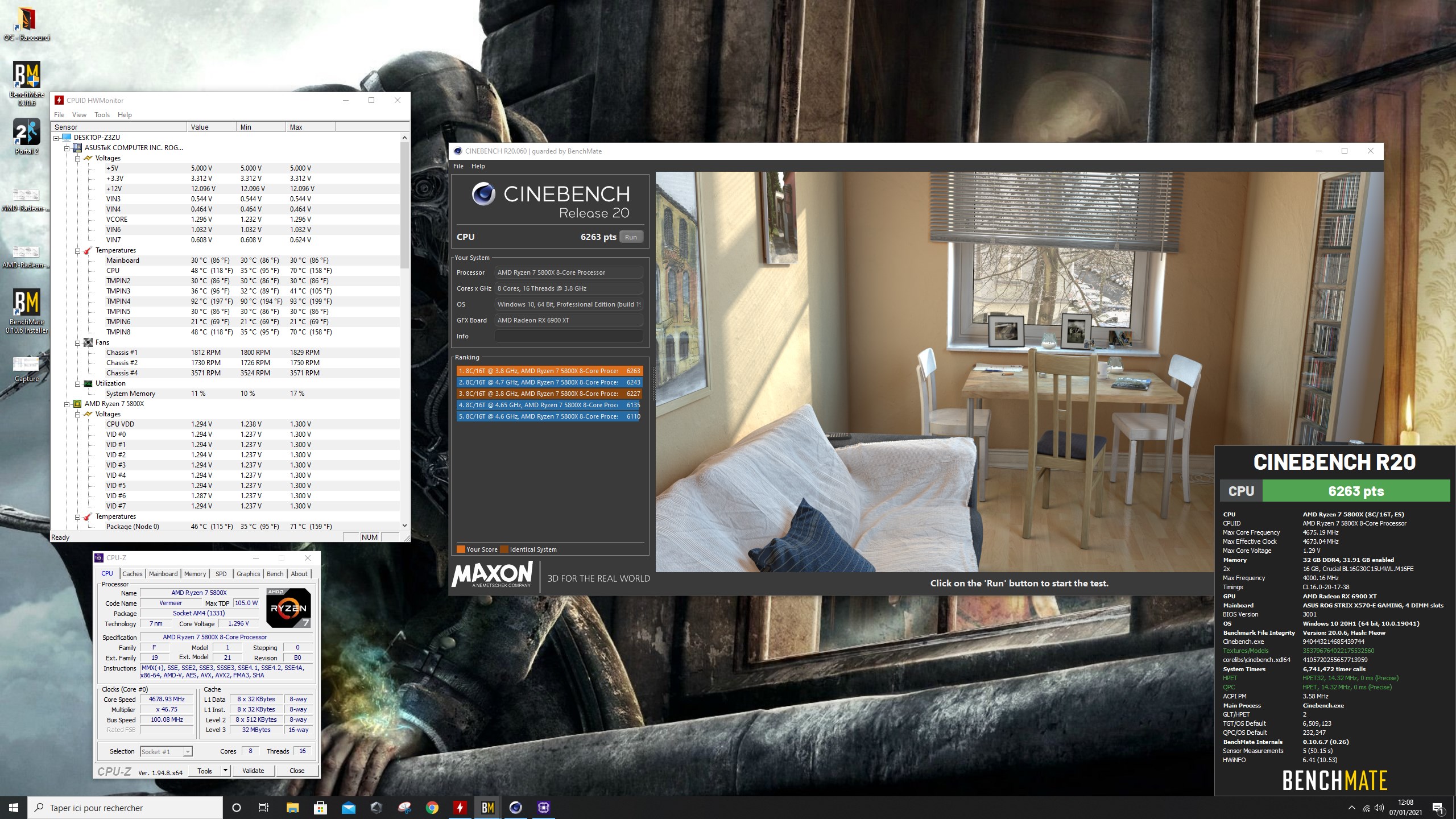Screen dimensions: 1456x819
Task: Click the Windows Start button
Action: click(14, 808)
